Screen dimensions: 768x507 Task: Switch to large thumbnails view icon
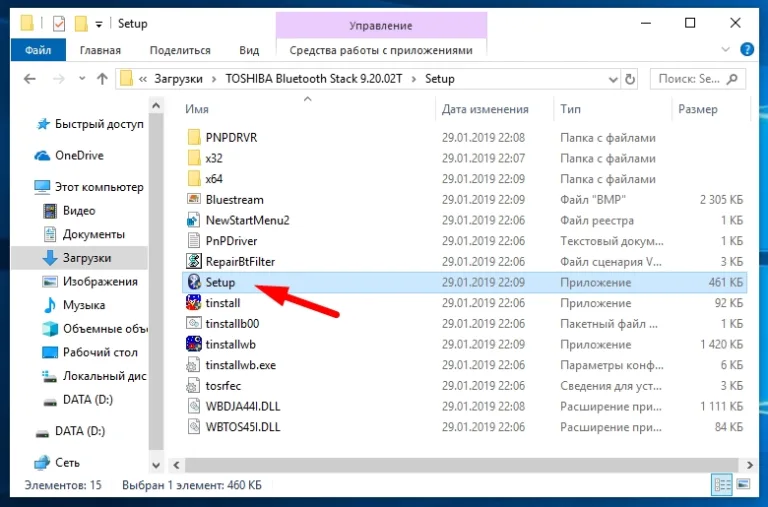(x=744, y=484)
